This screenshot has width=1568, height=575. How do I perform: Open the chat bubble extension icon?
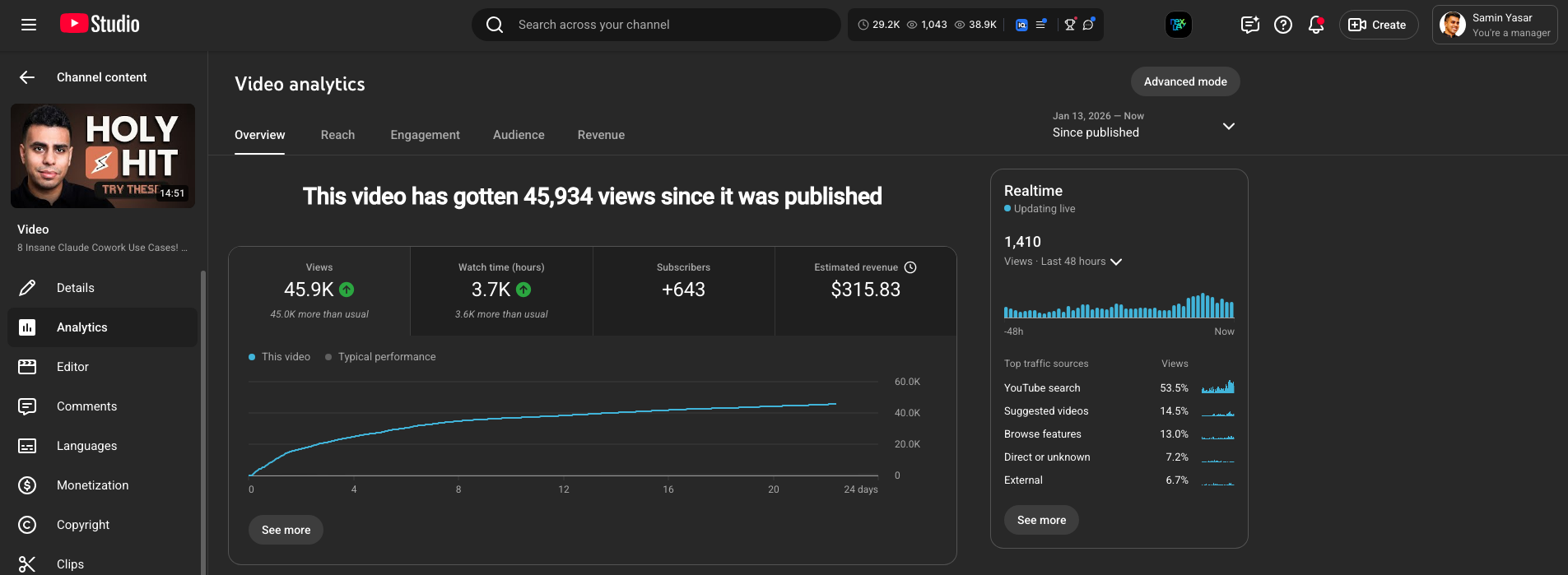click(1089, 24)
